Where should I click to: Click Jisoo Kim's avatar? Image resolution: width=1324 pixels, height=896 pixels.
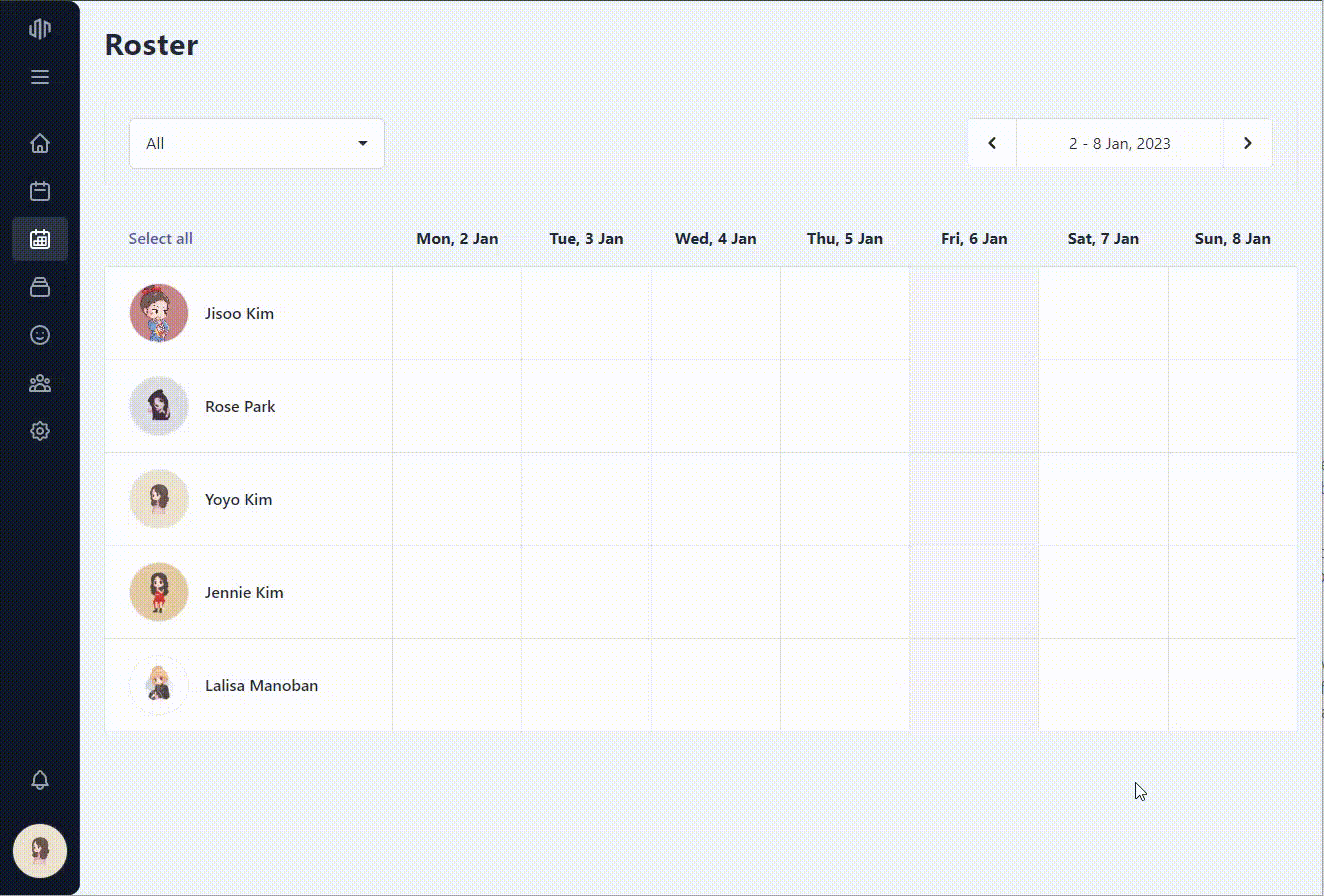pos(159,313)
